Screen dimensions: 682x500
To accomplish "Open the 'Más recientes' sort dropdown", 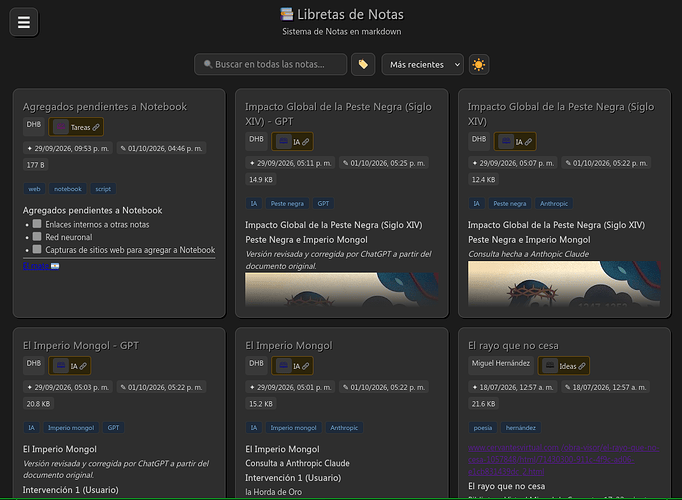I will point(422,64).
